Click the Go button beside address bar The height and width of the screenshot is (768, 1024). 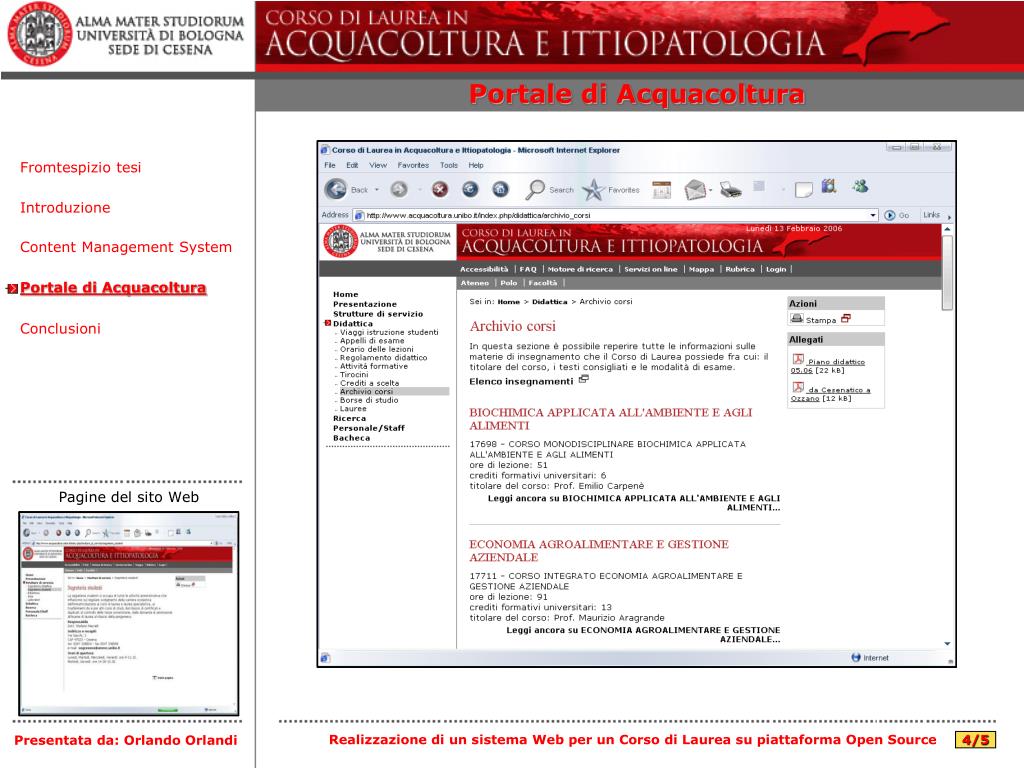897,215
